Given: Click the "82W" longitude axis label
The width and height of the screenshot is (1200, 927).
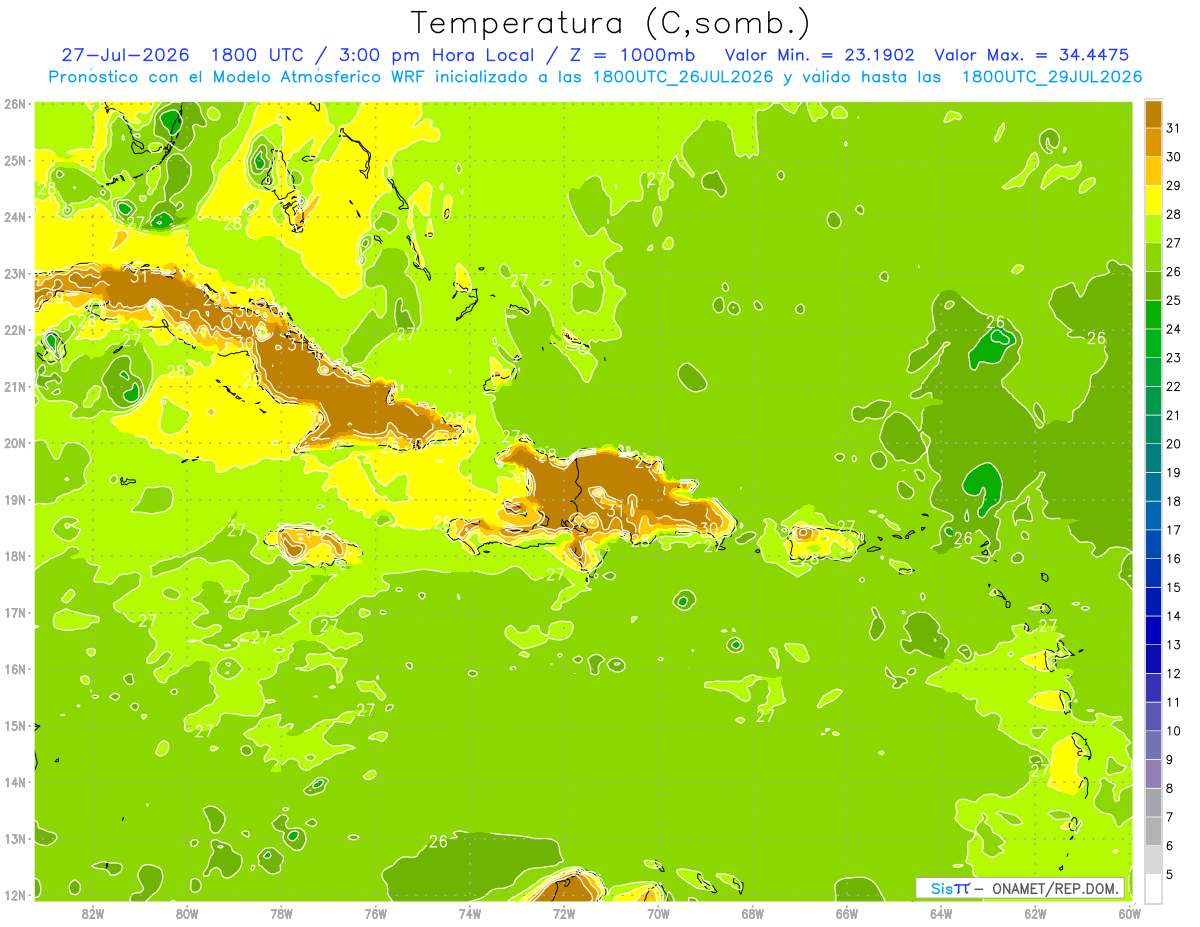Looking at the screenshot, I should (93, 913).
